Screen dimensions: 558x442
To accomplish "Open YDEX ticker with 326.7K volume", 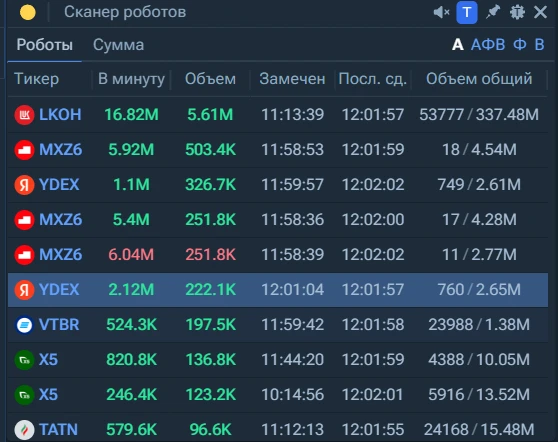I will 59,184.
